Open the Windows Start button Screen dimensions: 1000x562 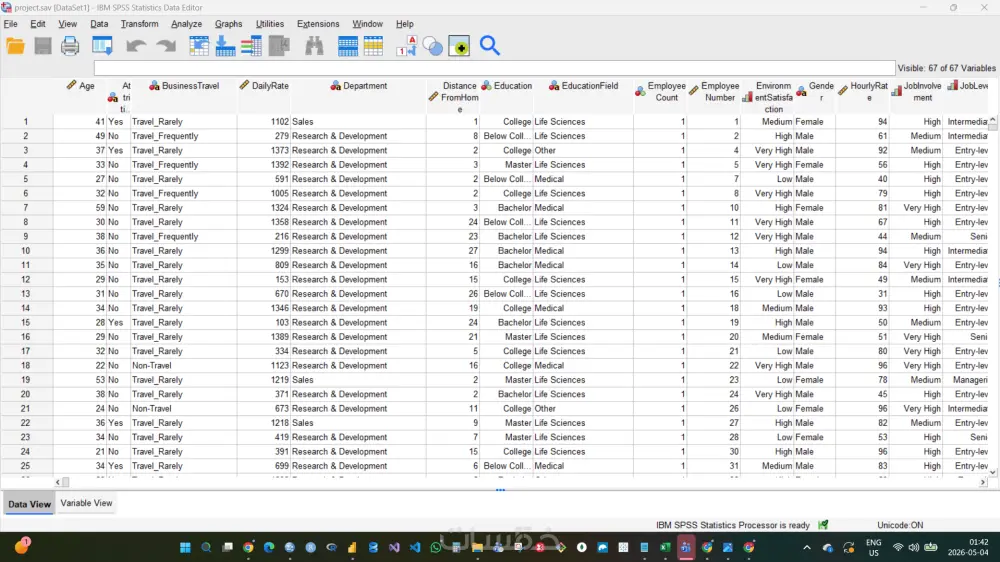click(x=185, y=547)
